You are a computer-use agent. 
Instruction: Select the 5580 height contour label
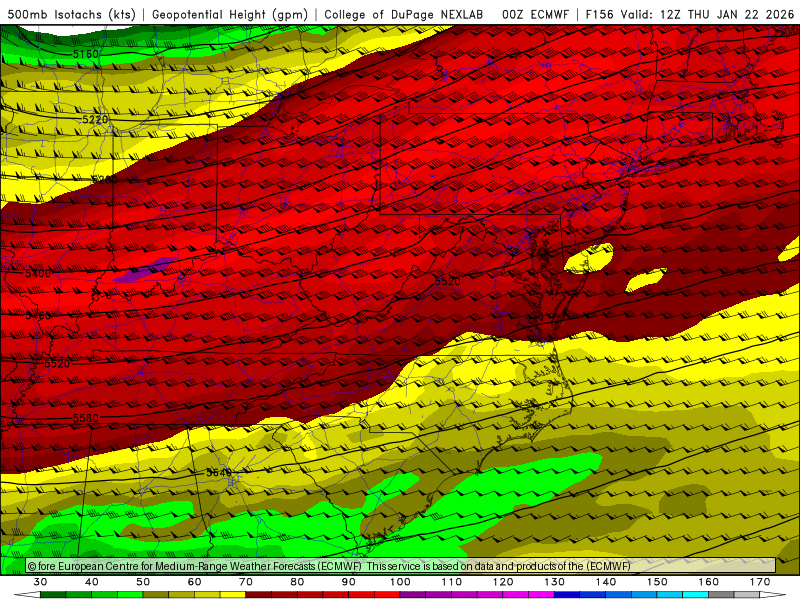click(x=86, y=418)
